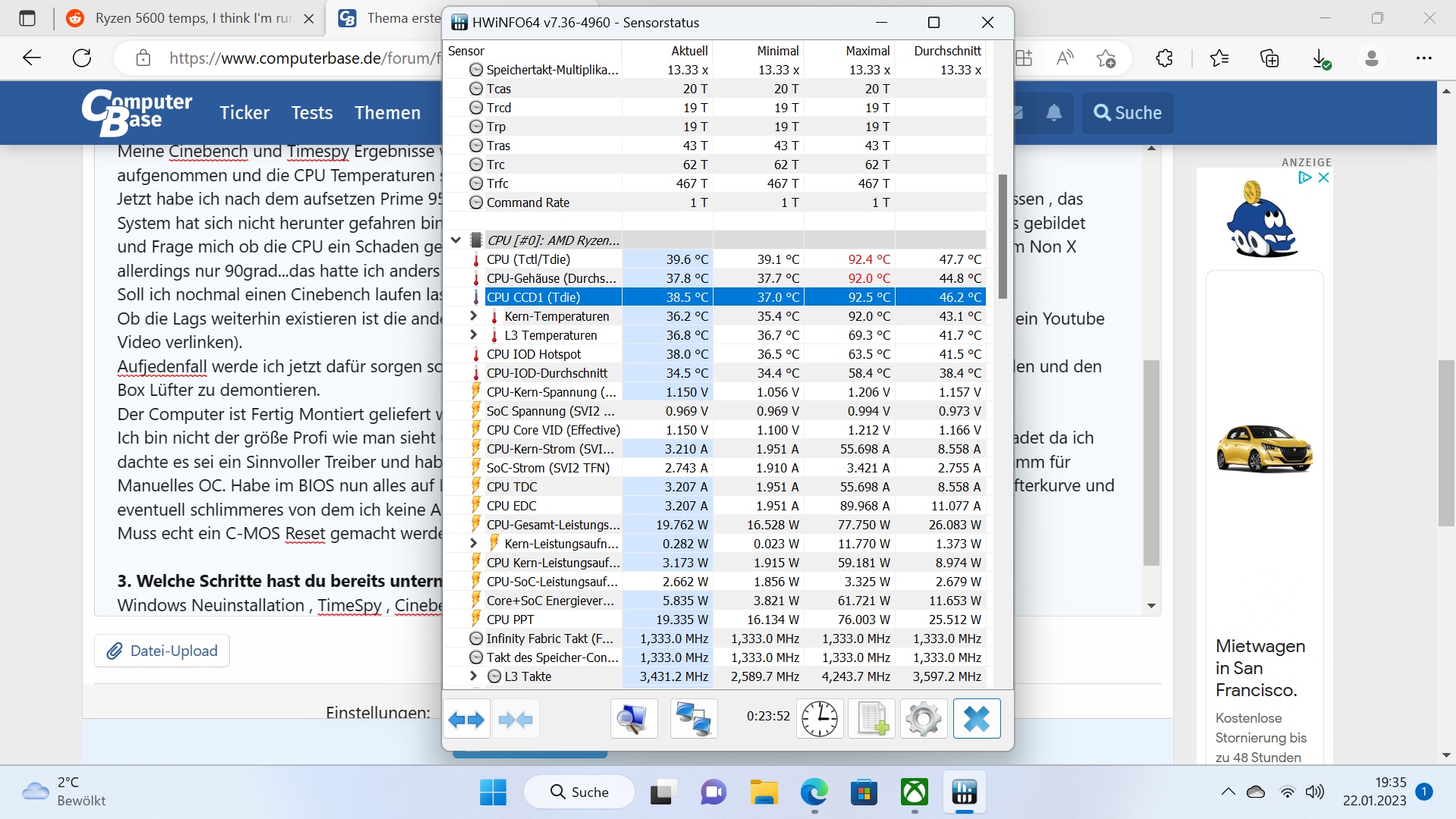The image size is (1456, 819).
Task: Collapse the CPU [#0] AMD Ryzen group
Action: (456, 240)
